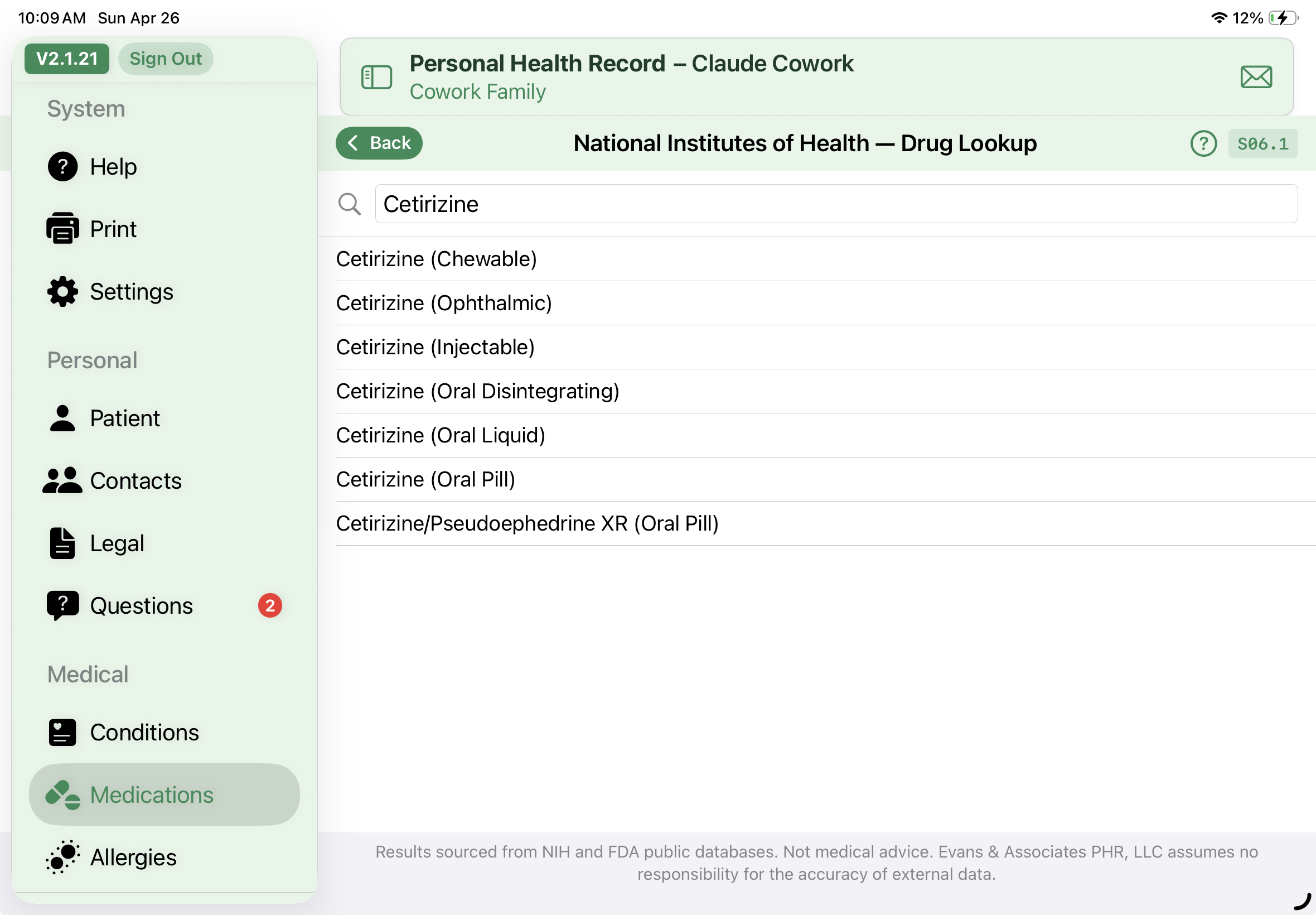
Task: Tap the S06.1 screen code badge
Action: (x=1262, y=143)
